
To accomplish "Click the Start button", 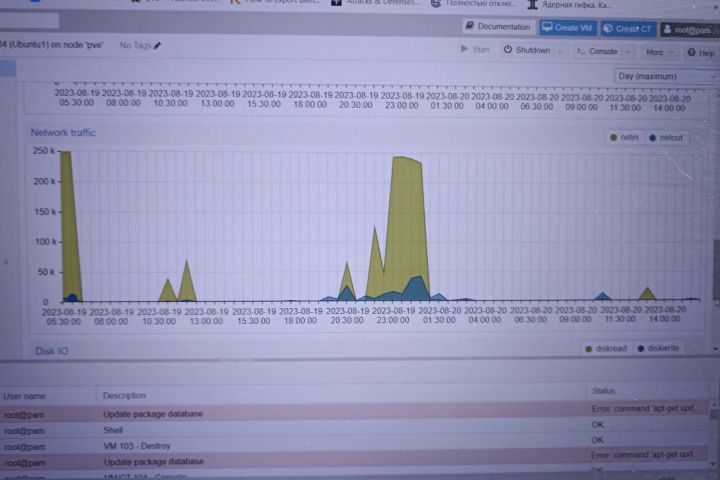I will point(475,49).
